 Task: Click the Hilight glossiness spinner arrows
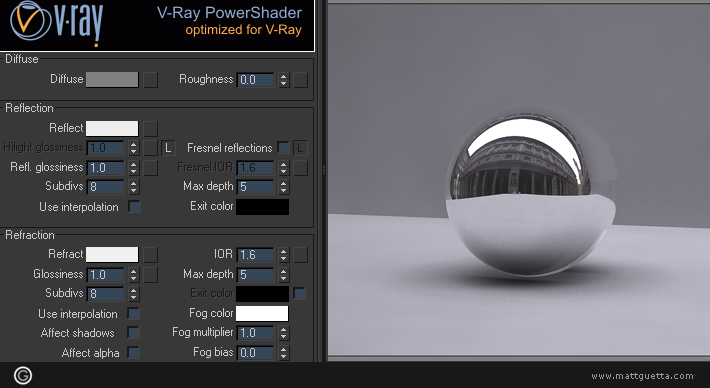(134, 148)
